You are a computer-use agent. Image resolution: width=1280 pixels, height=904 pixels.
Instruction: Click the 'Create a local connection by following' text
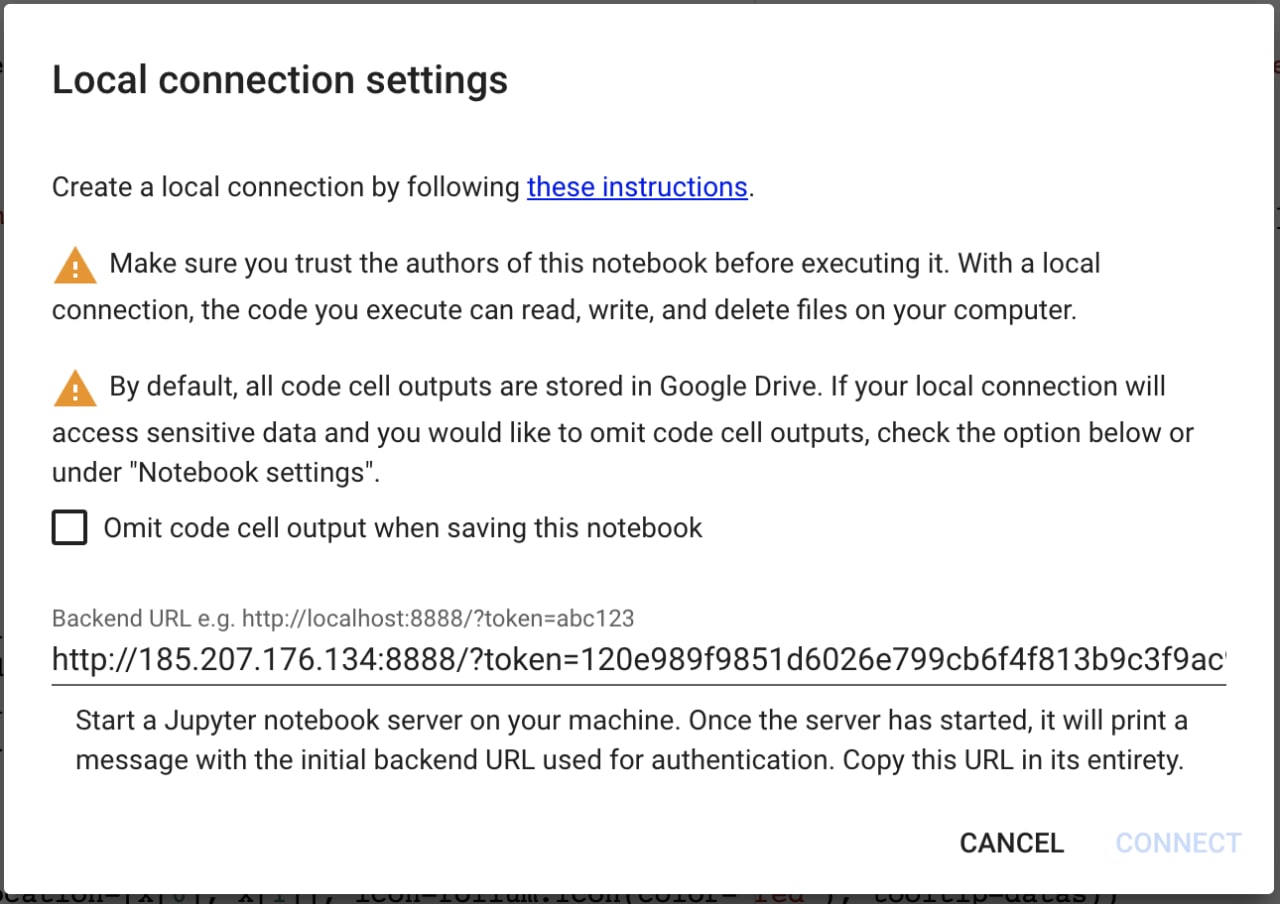286,187
